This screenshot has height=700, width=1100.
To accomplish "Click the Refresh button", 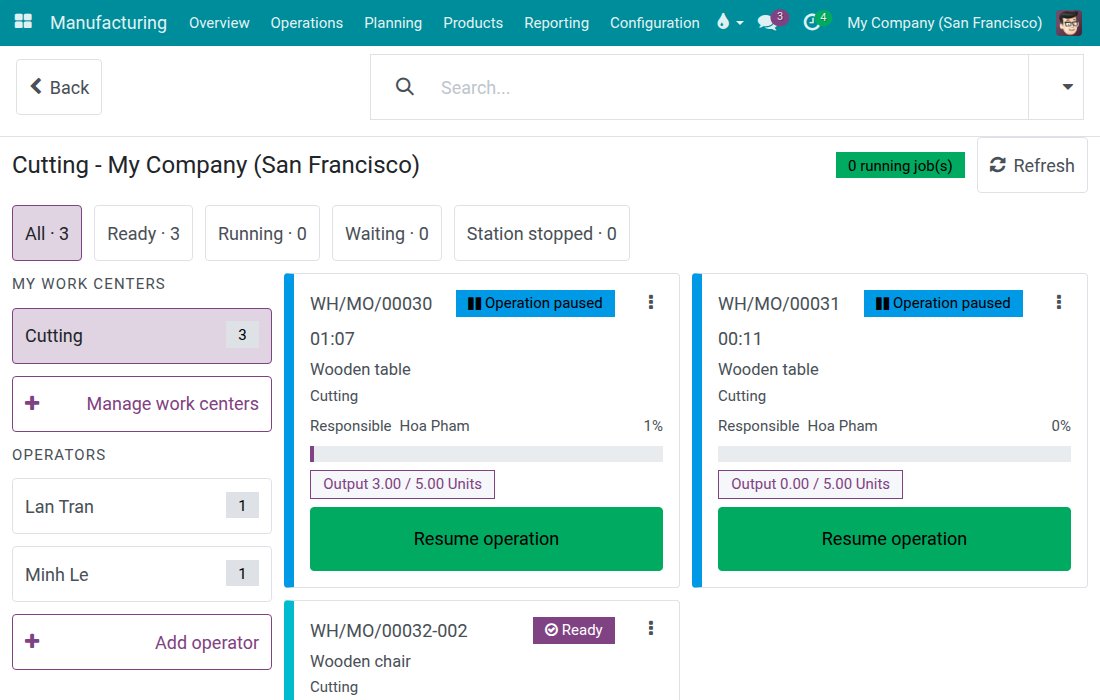I will pyautogui.click(x=1032, y=166).
